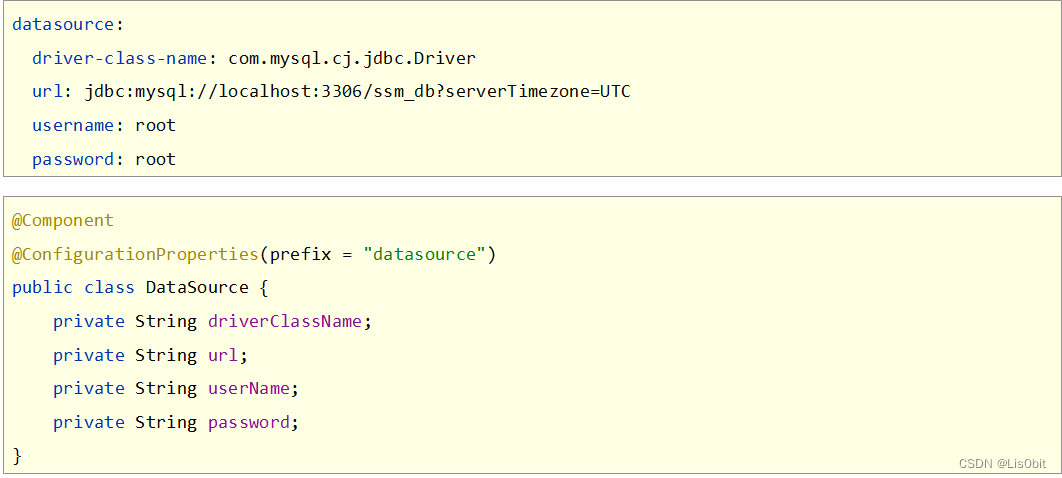Viewport: 1062px width, 478px height.
Task: Click the '@Component' annotation
Action: coord(63,221)
